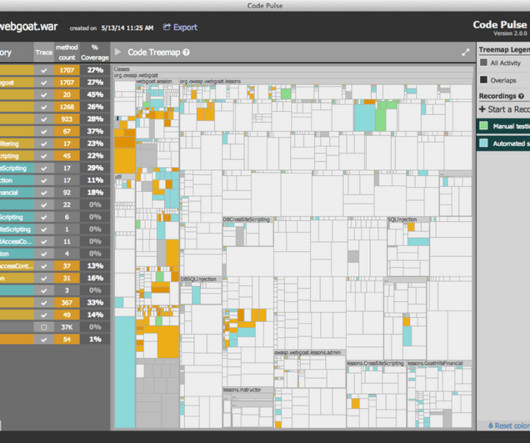Click the 18% coverage value

point(95,193)
